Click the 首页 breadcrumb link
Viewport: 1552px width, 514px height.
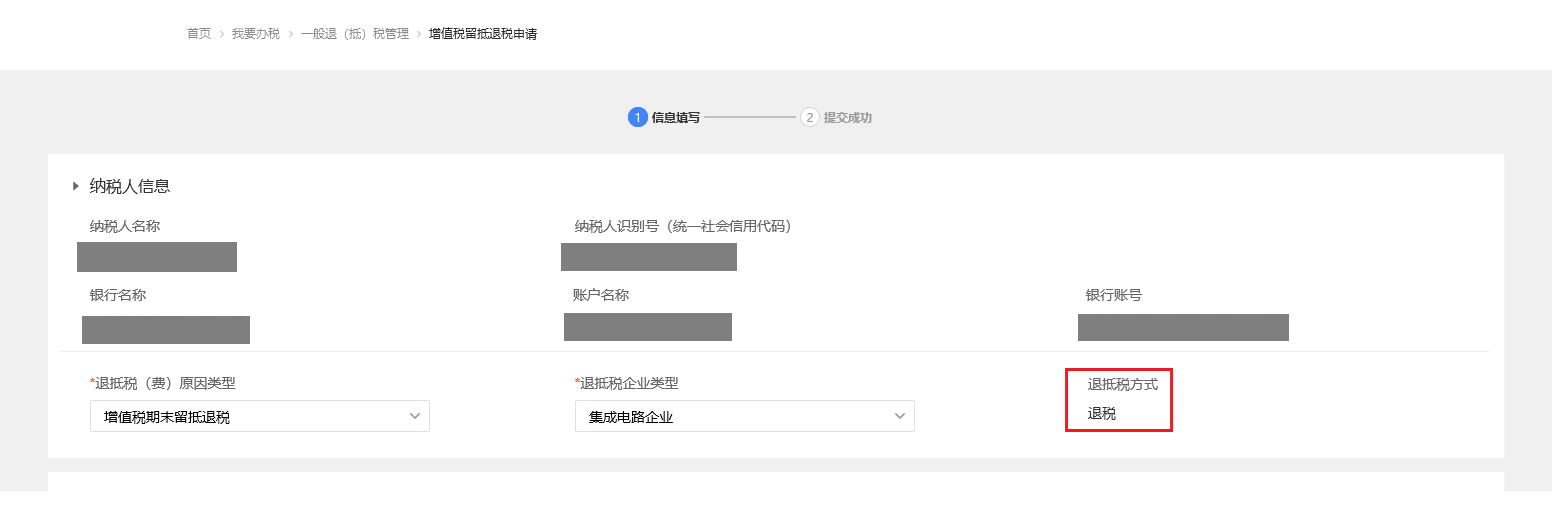pos(199,34)
